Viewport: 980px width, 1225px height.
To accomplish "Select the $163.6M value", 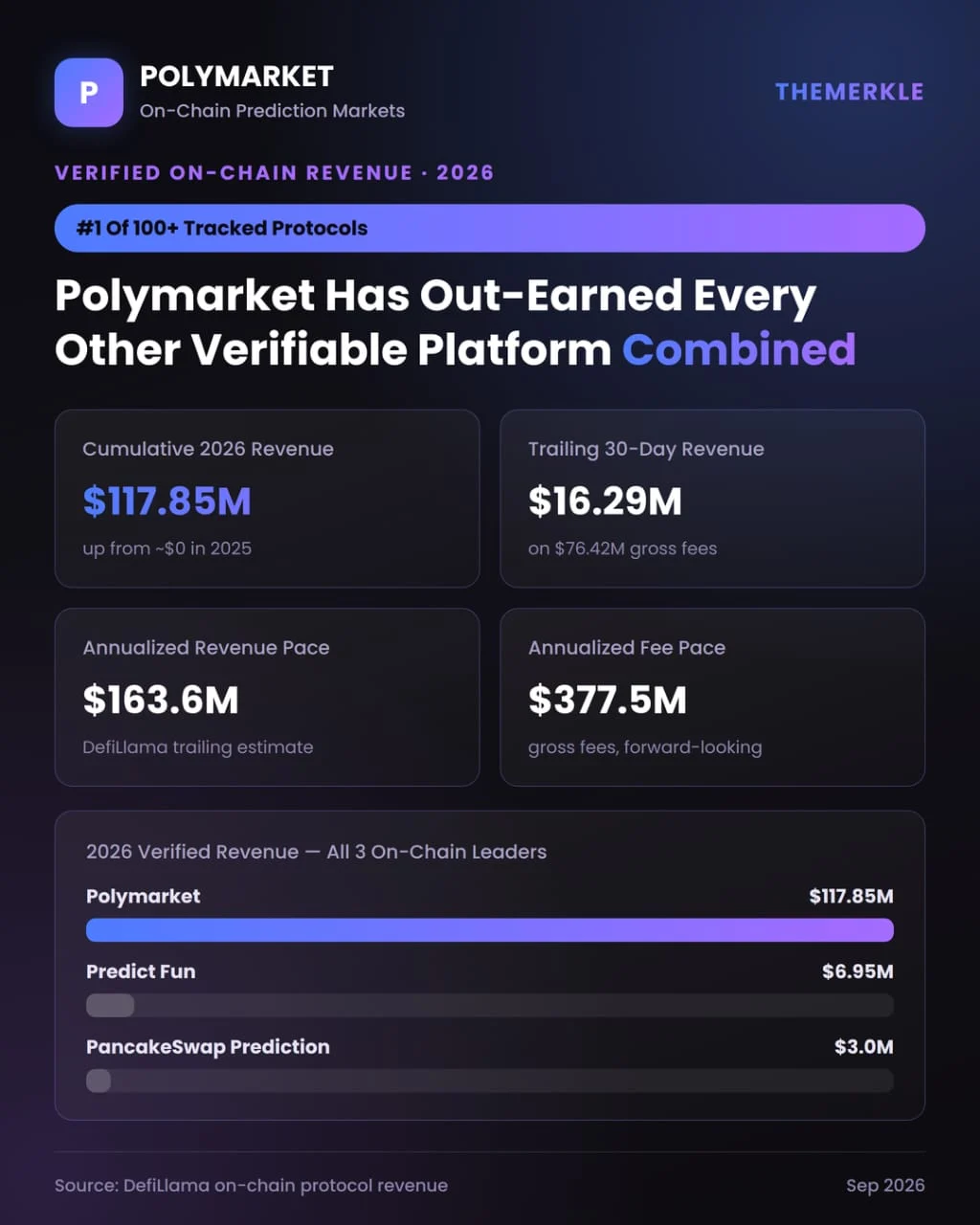I will click(x=161, y=701).
